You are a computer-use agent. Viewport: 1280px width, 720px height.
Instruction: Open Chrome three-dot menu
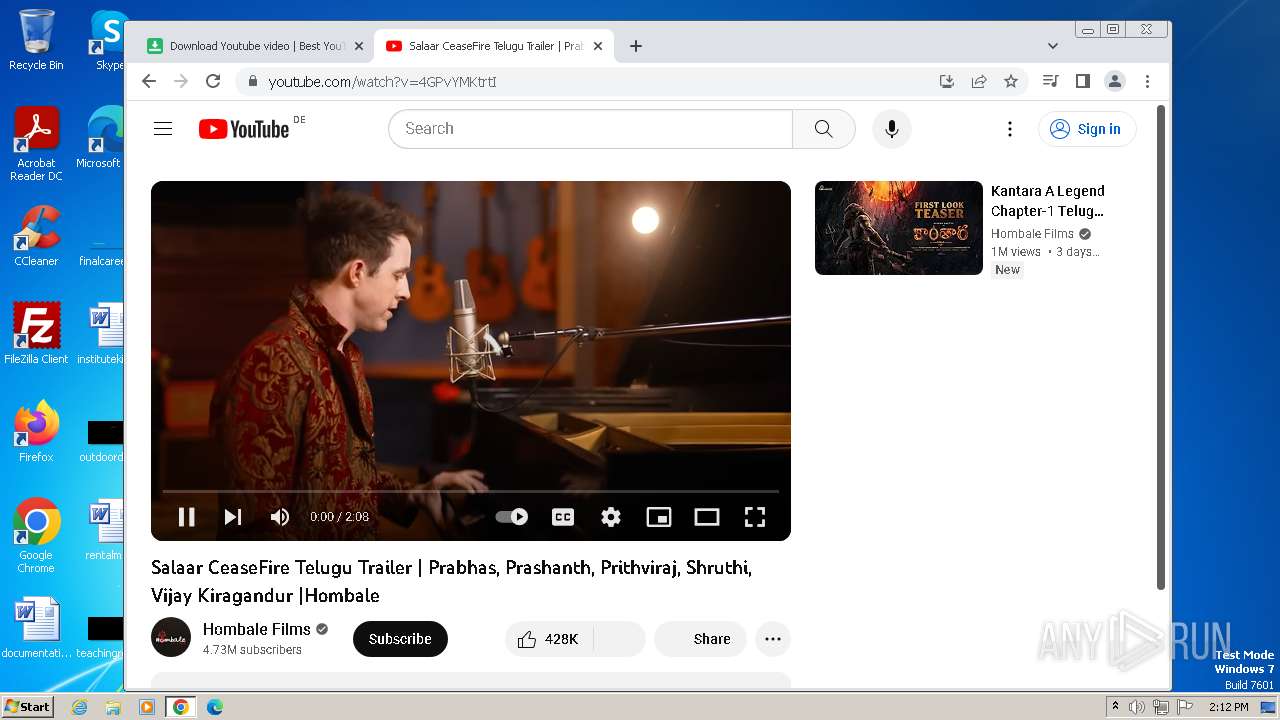click(1147, 82)
